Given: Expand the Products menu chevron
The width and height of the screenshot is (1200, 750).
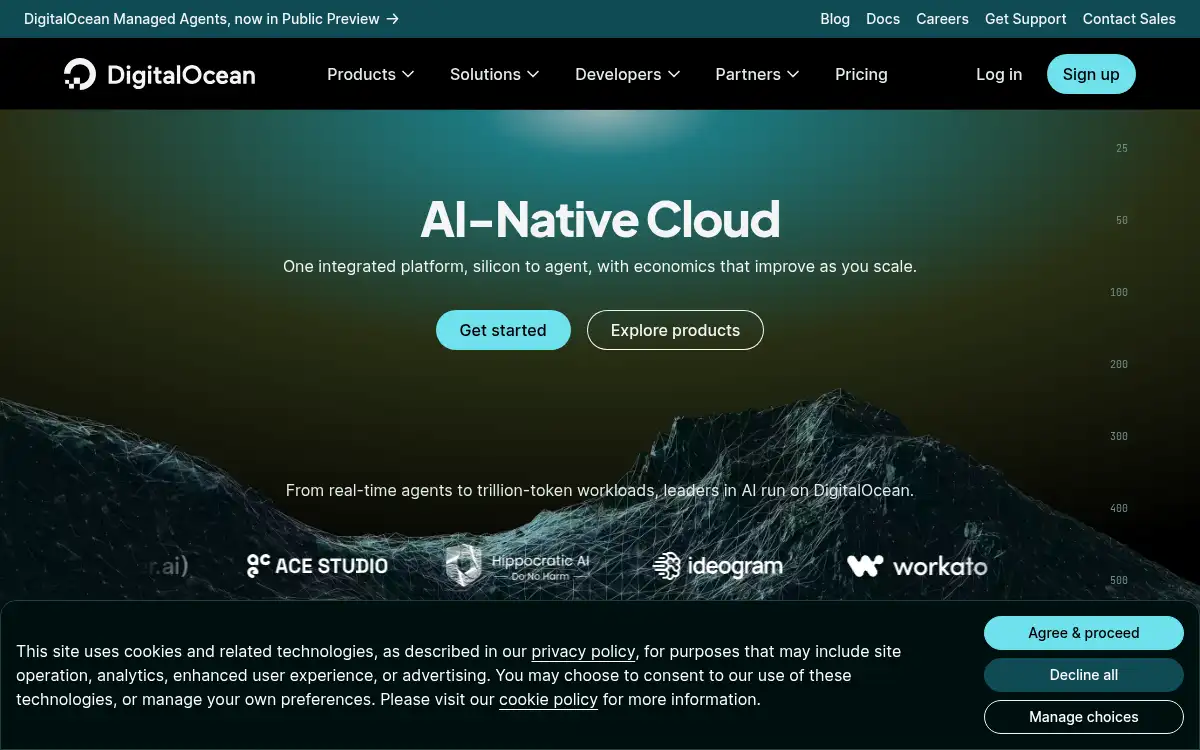Looking at the screenshot, I should point(408,74).
